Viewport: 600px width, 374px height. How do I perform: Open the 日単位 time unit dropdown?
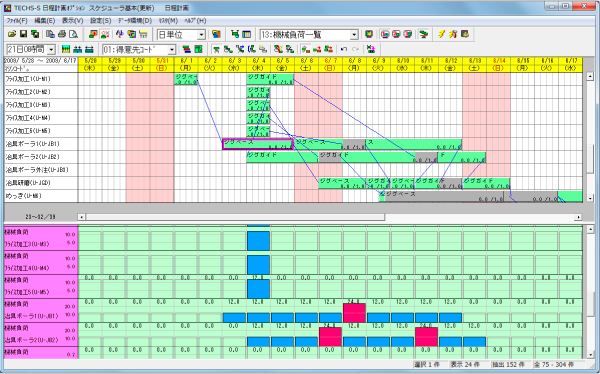[201, 35]
